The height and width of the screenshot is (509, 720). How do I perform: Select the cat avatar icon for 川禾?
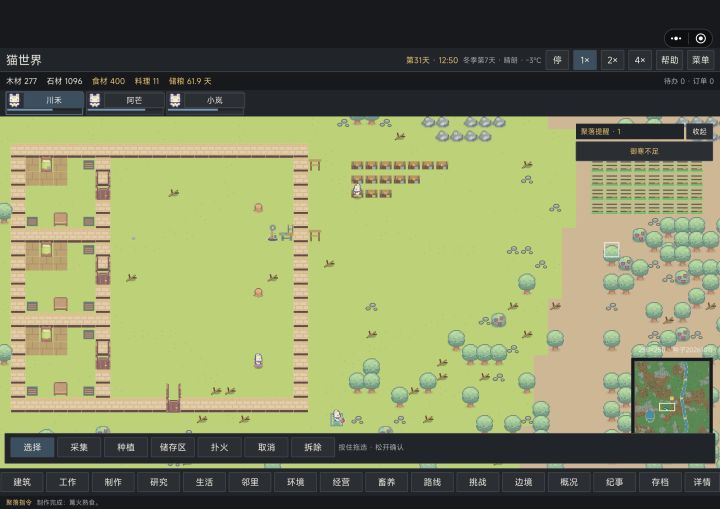pos(15,100)
